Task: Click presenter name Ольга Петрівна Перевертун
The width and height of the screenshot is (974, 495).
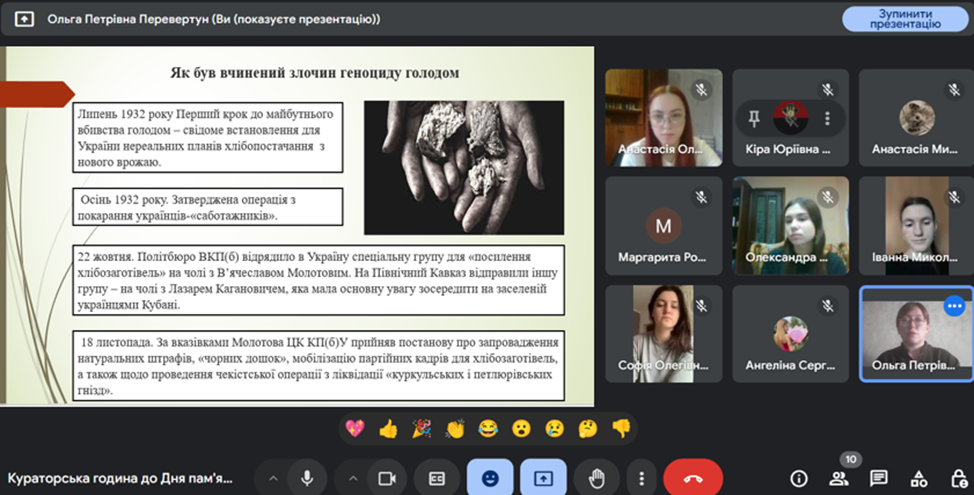Action: [129, 19]
